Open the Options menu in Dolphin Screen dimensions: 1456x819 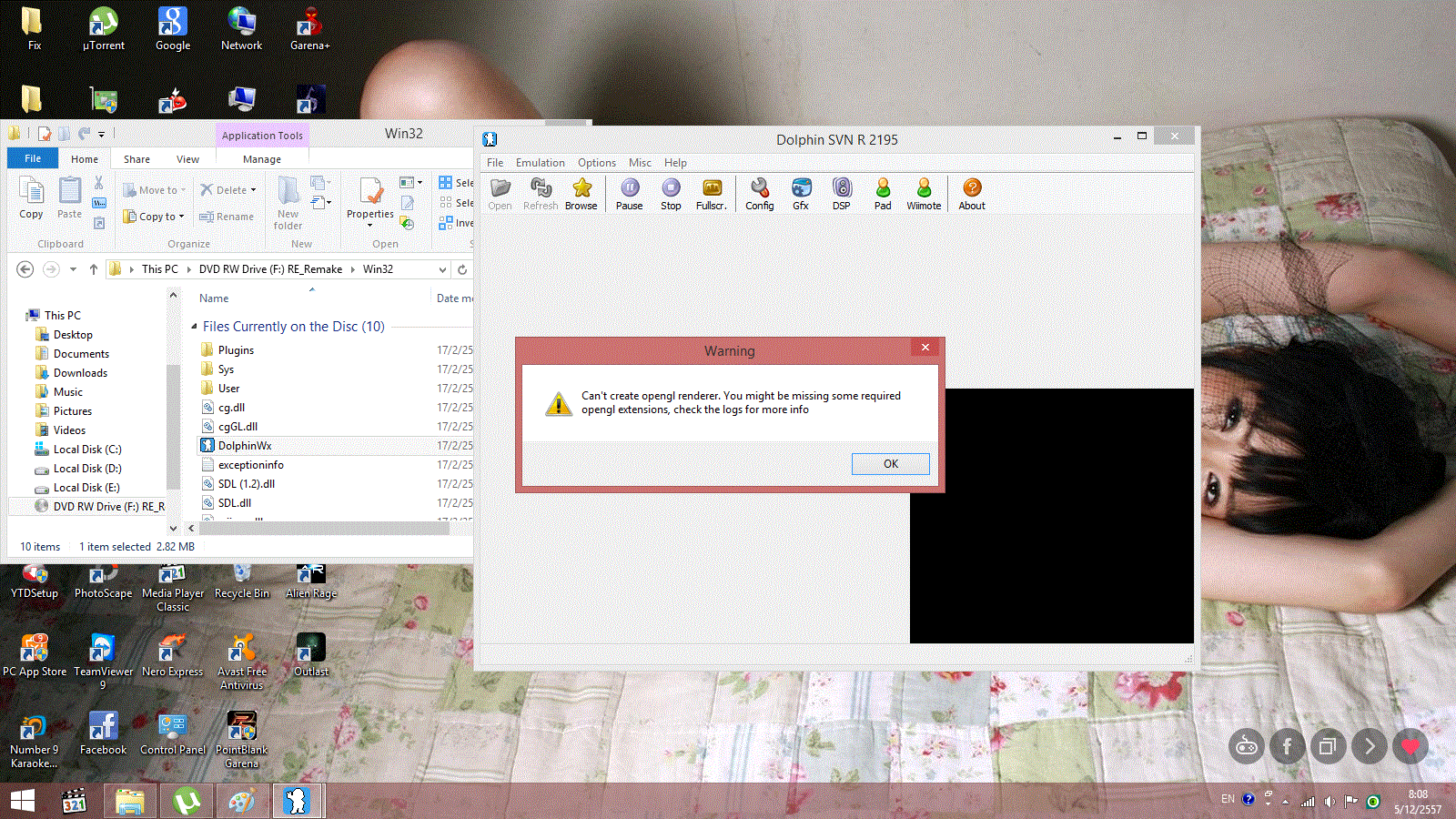[596, 163]
